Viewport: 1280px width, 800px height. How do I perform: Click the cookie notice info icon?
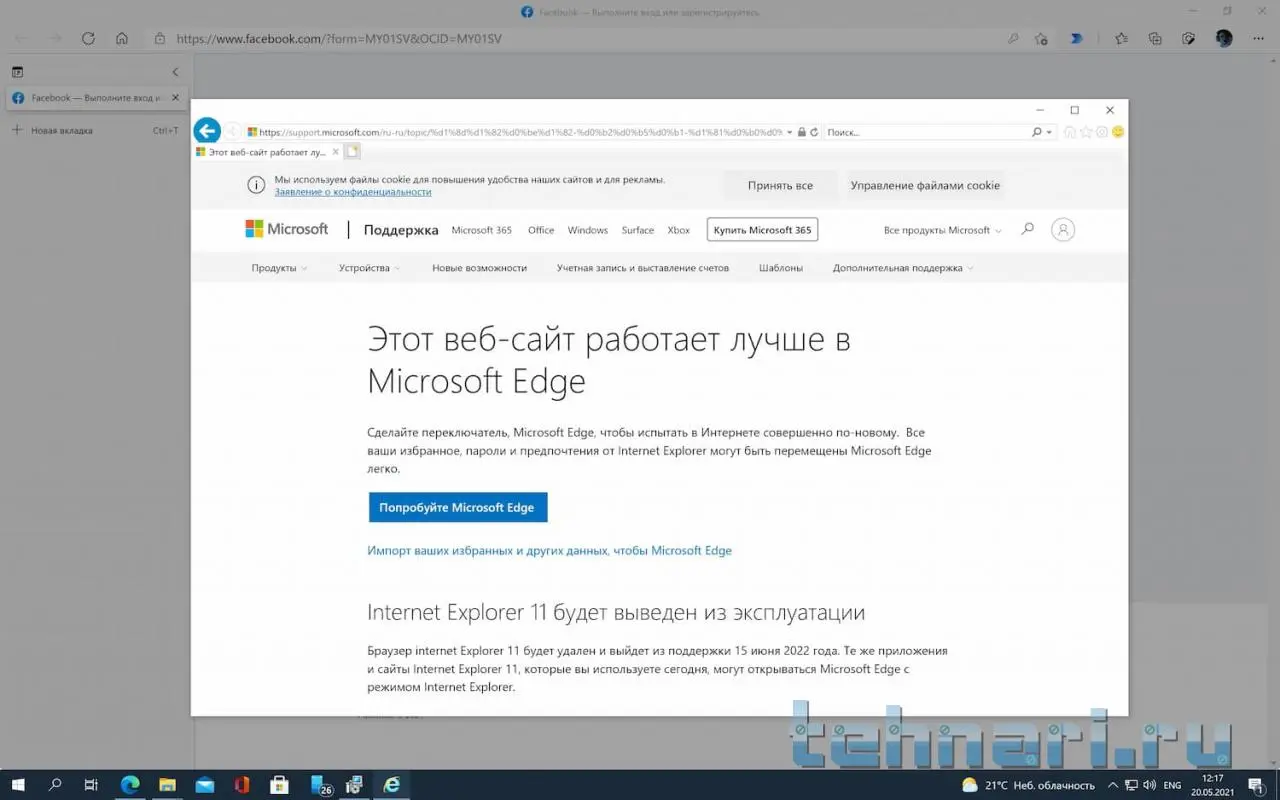256,185
